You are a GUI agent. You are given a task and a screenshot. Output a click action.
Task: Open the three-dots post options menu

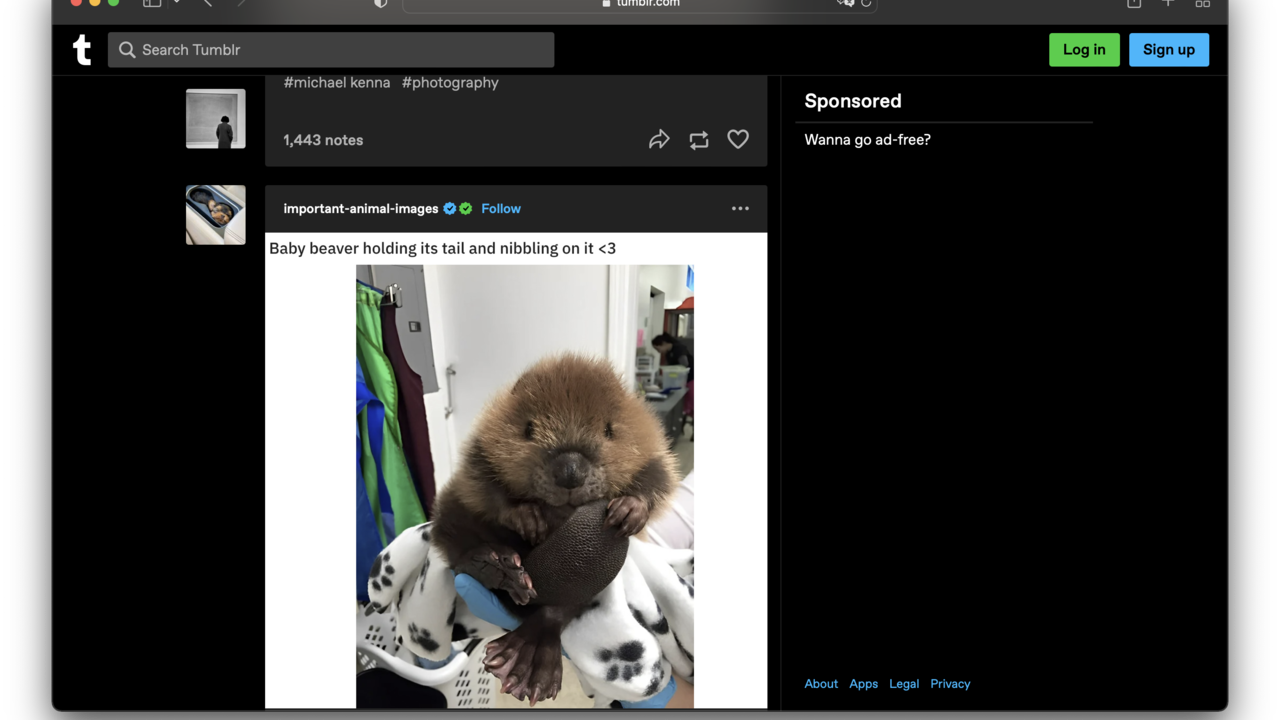[x=740, y=209]
